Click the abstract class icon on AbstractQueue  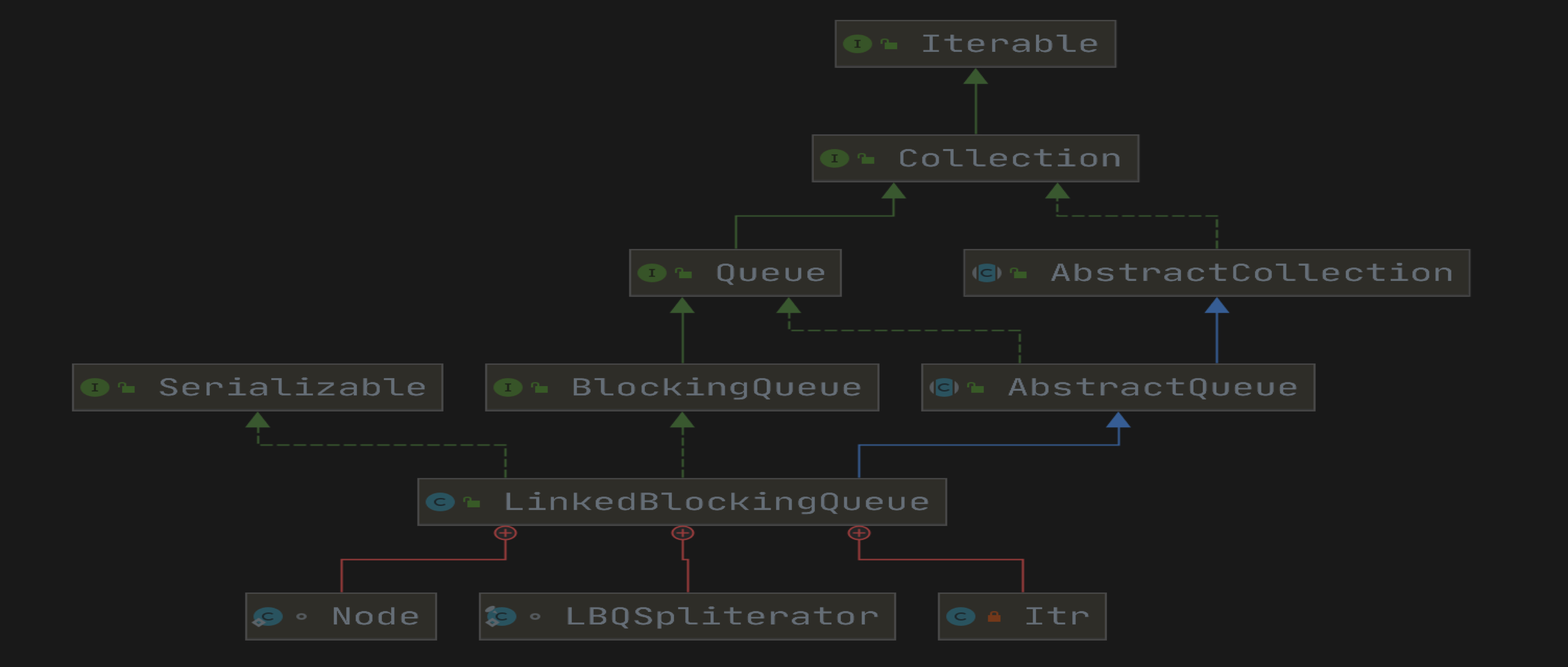[x=944, y=388]
